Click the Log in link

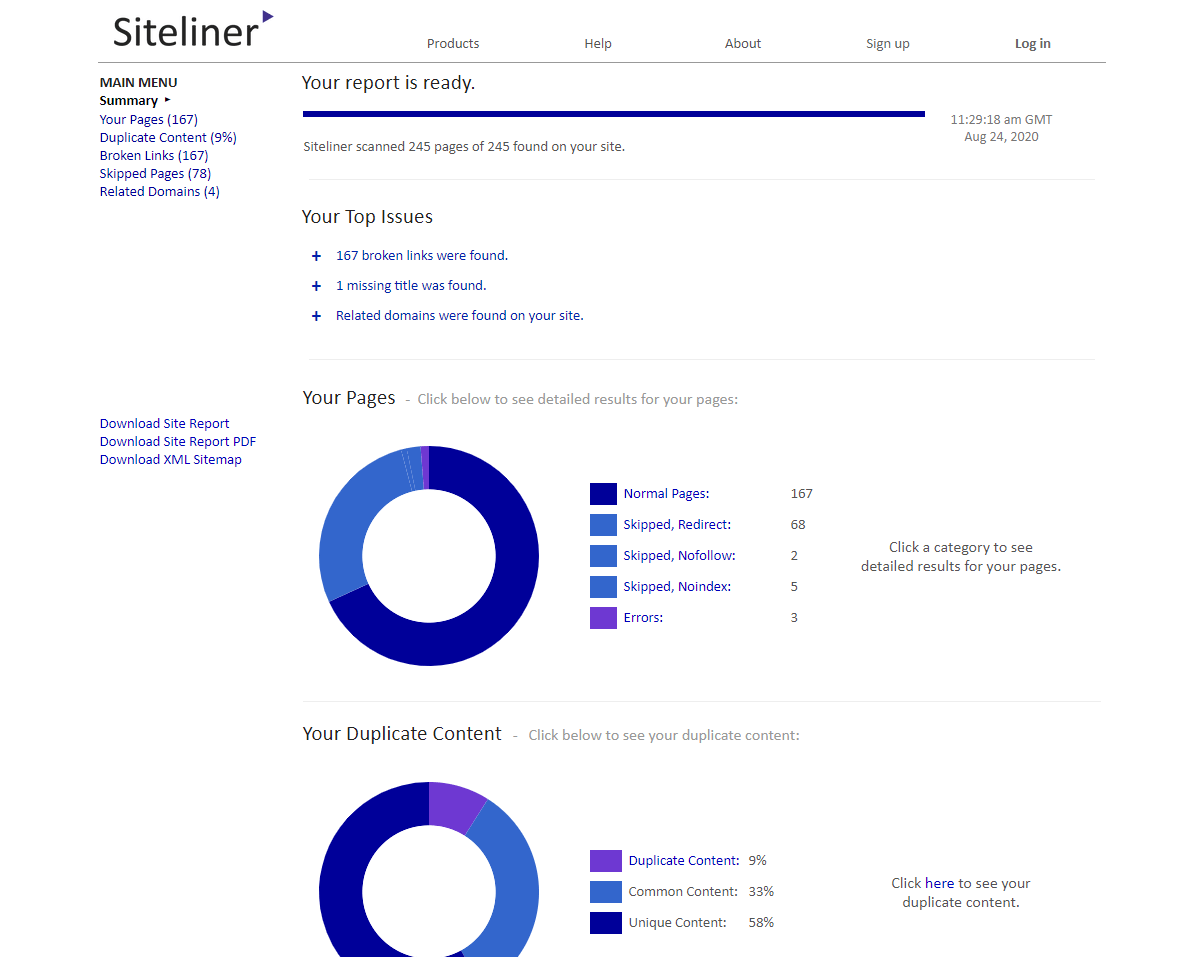coord(1032,43)
